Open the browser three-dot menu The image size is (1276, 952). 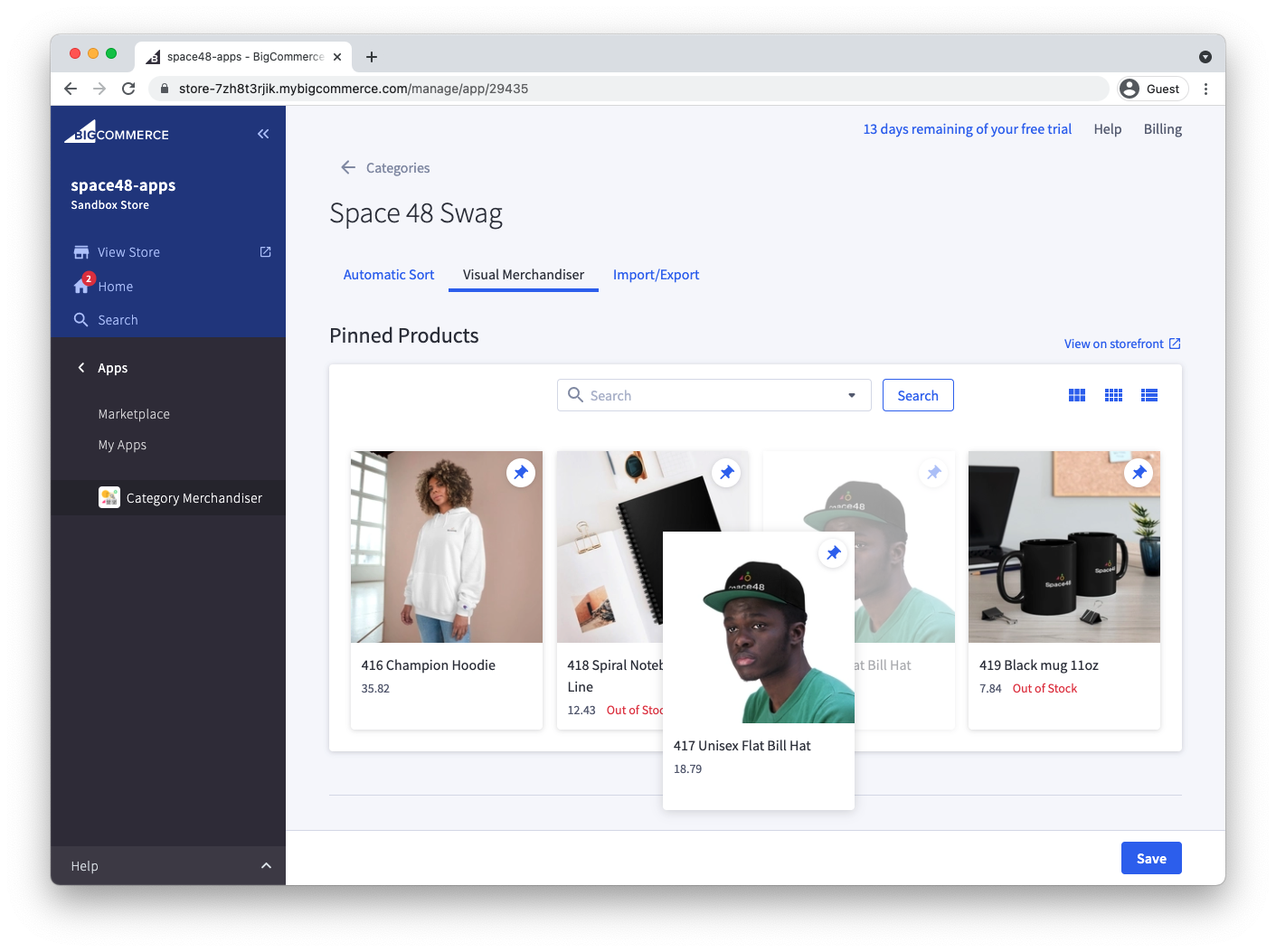[1205, 89]
